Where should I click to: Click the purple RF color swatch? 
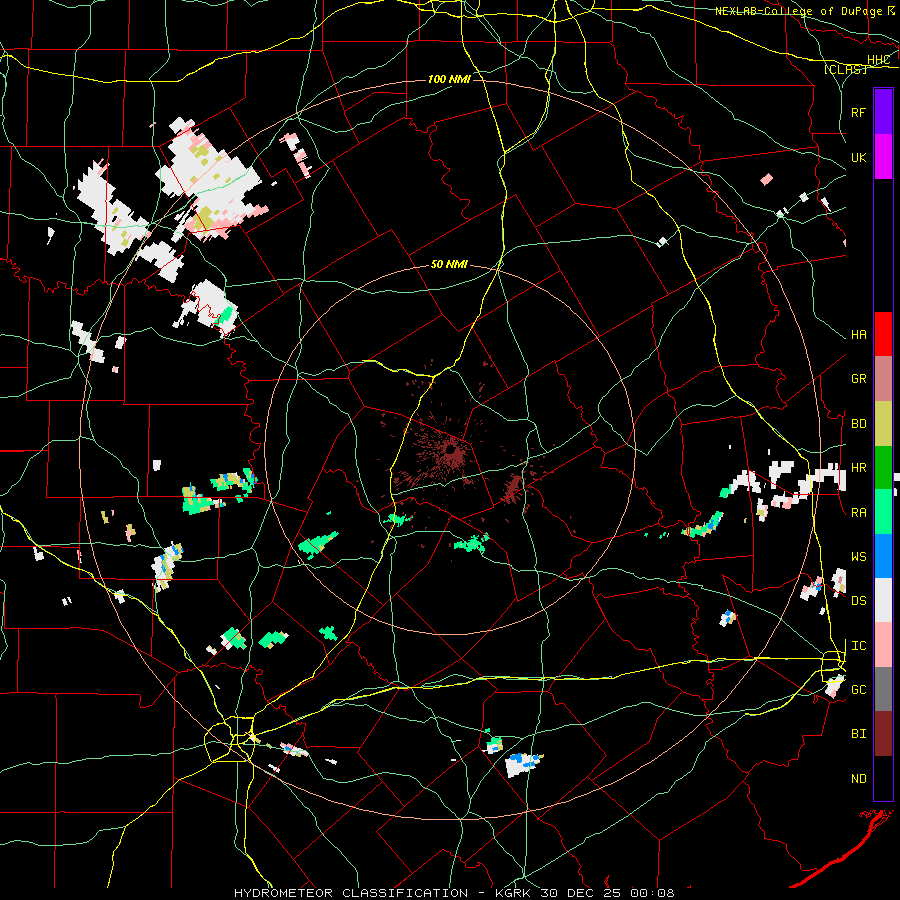tap(883, 112)
